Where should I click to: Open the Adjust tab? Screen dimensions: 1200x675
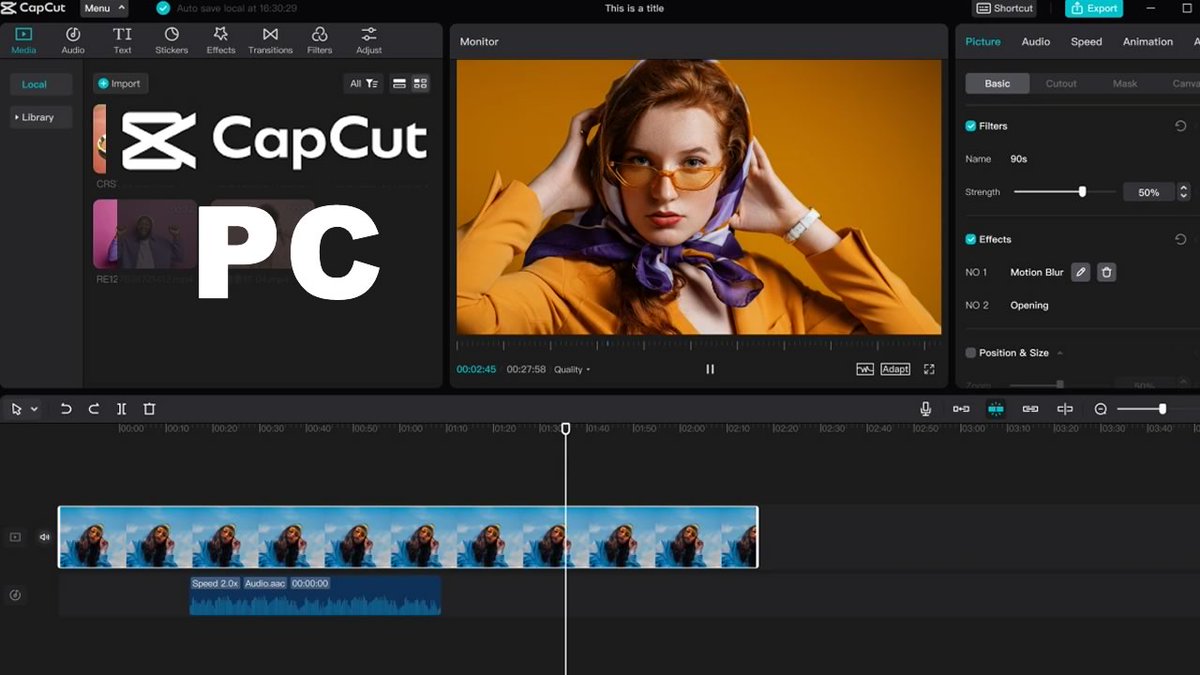point(369,40)
